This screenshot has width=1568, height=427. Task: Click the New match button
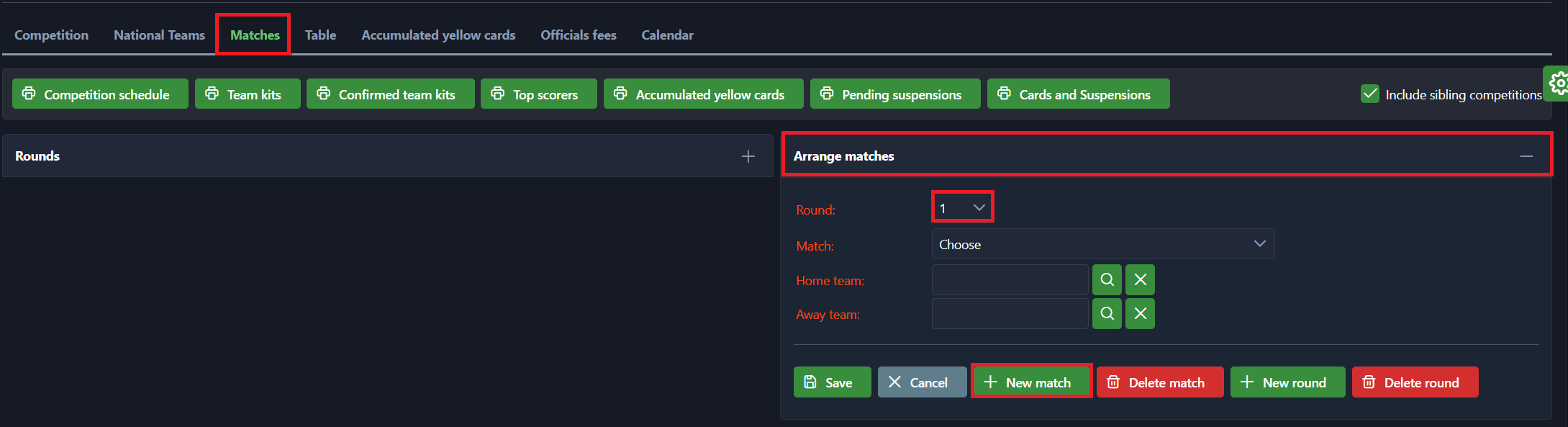[x=1031, y=382]
